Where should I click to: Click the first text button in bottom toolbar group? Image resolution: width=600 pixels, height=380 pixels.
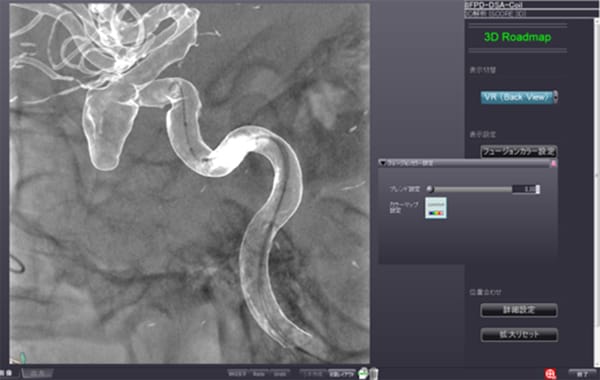click(x=237, y=373)
